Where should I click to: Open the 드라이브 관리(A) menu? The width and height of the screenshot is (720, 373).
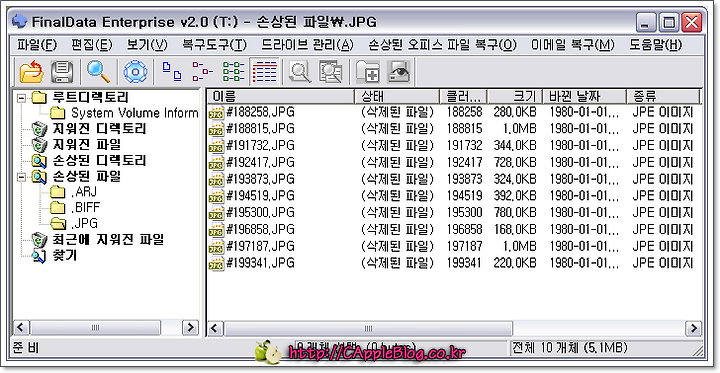(308, 45)
